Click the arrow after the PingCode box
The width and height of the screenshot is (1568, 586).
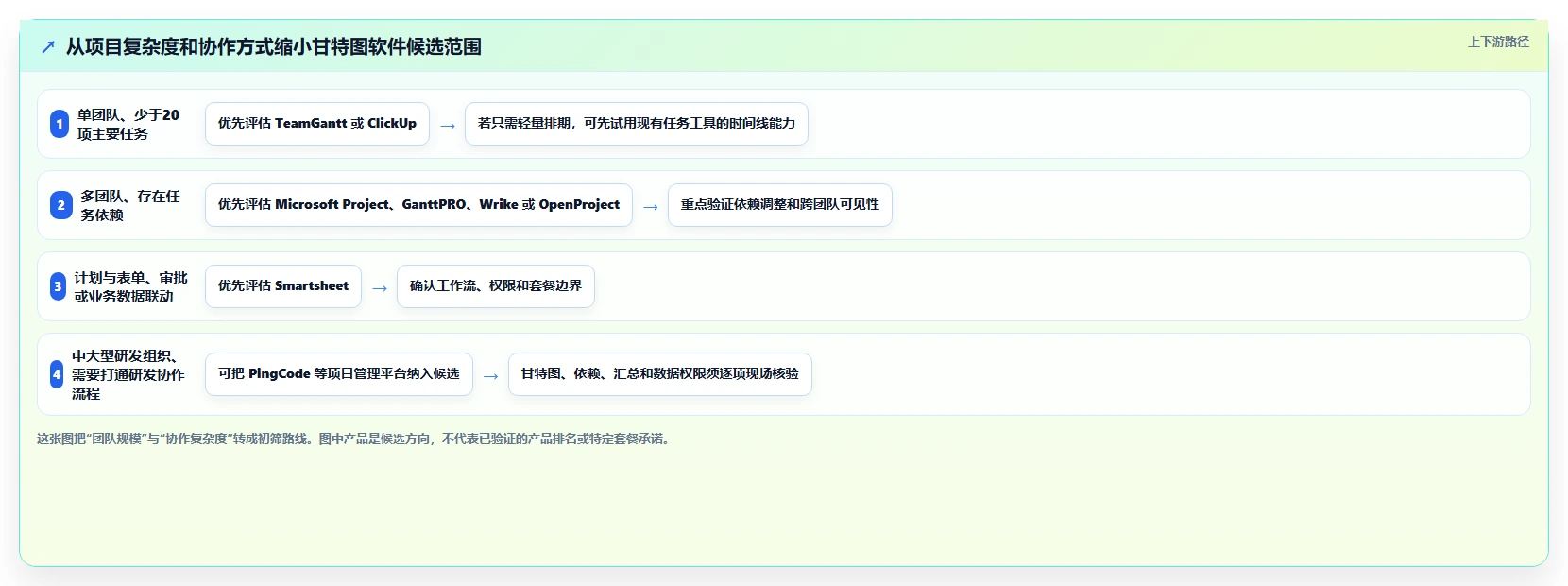click(491, 375)
